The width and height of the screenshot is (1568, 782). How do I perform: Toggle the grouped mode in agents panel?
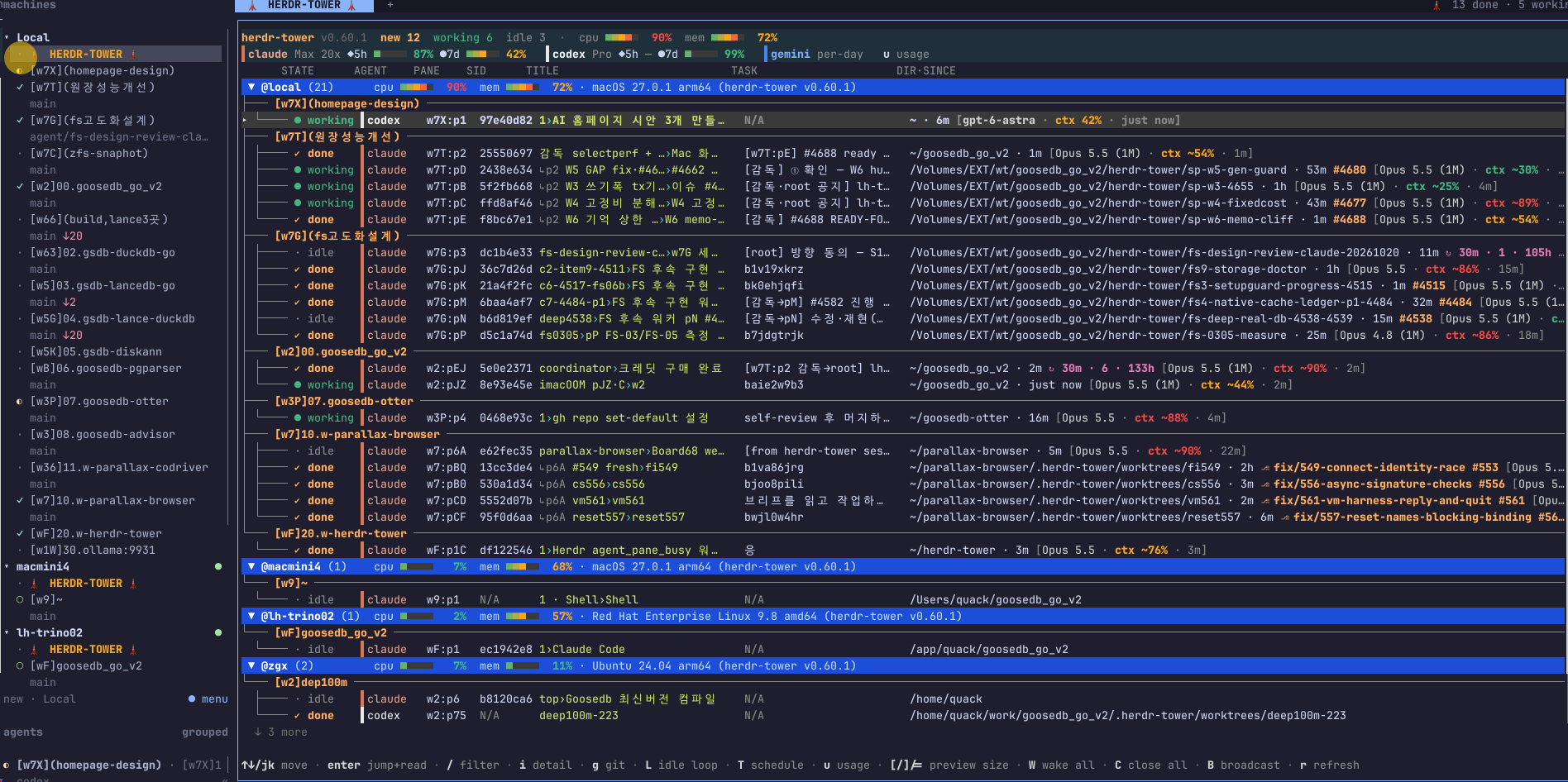click(x=205, y=732)
